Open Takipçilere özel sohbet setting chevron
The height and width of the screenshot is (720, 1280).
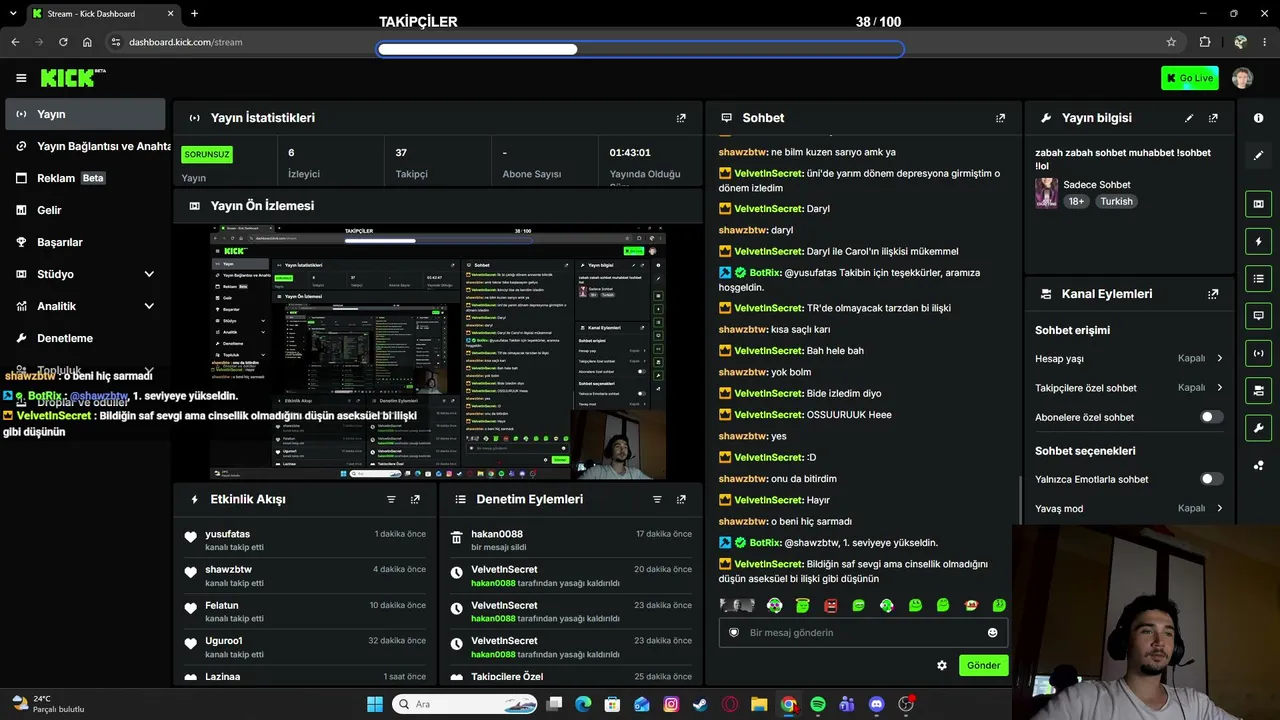pos(1220,387)
